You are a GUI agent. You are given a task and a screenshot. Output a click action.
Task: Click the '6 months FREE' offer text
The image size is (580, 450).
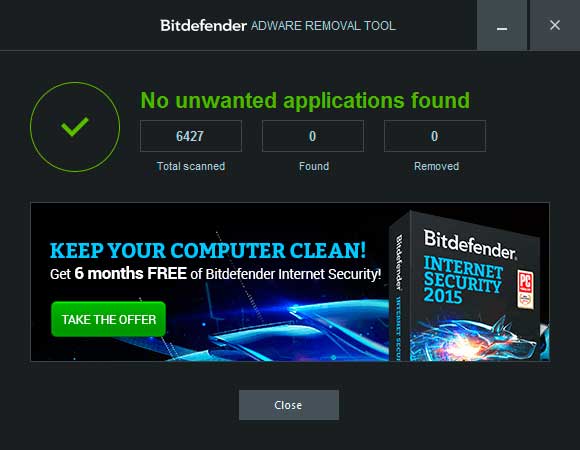pyautogui.click(x=130, y=274)
